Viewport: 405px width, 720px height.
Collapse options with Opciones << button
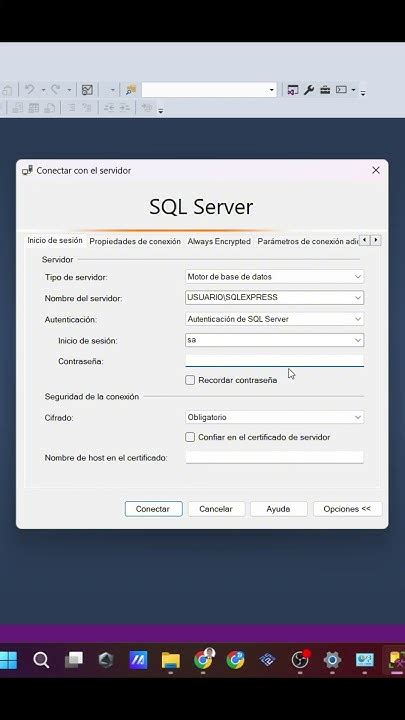(x=347, y=509)
